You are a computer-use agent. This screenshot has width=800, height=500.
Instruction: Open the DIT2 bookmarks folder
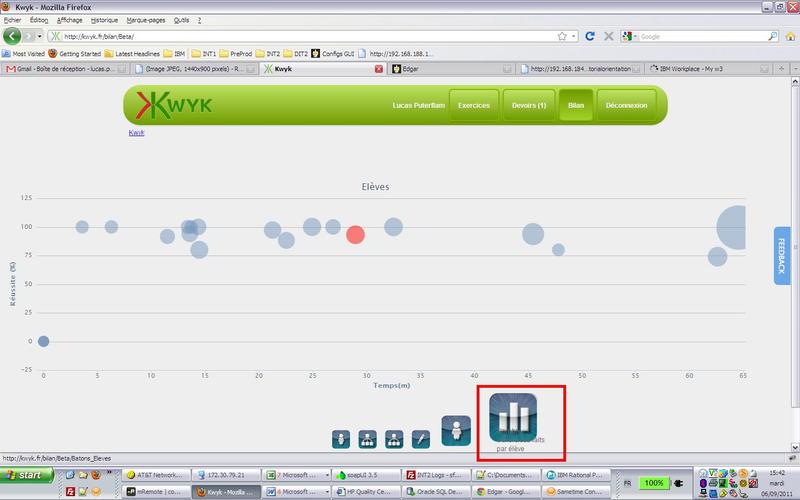(x=296, y=54)
